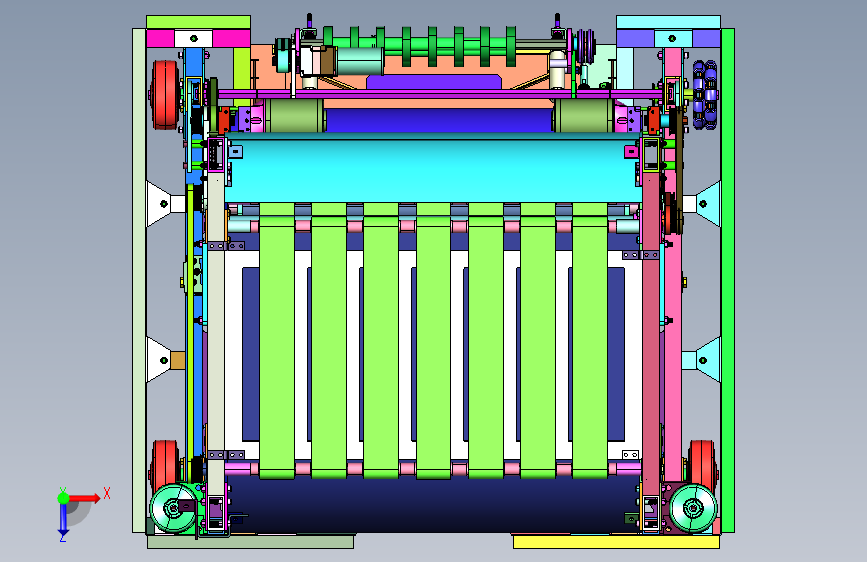Select the long magenta horizontal rod
The width and height of the screenshot is (867, 562).
point(440,95)
